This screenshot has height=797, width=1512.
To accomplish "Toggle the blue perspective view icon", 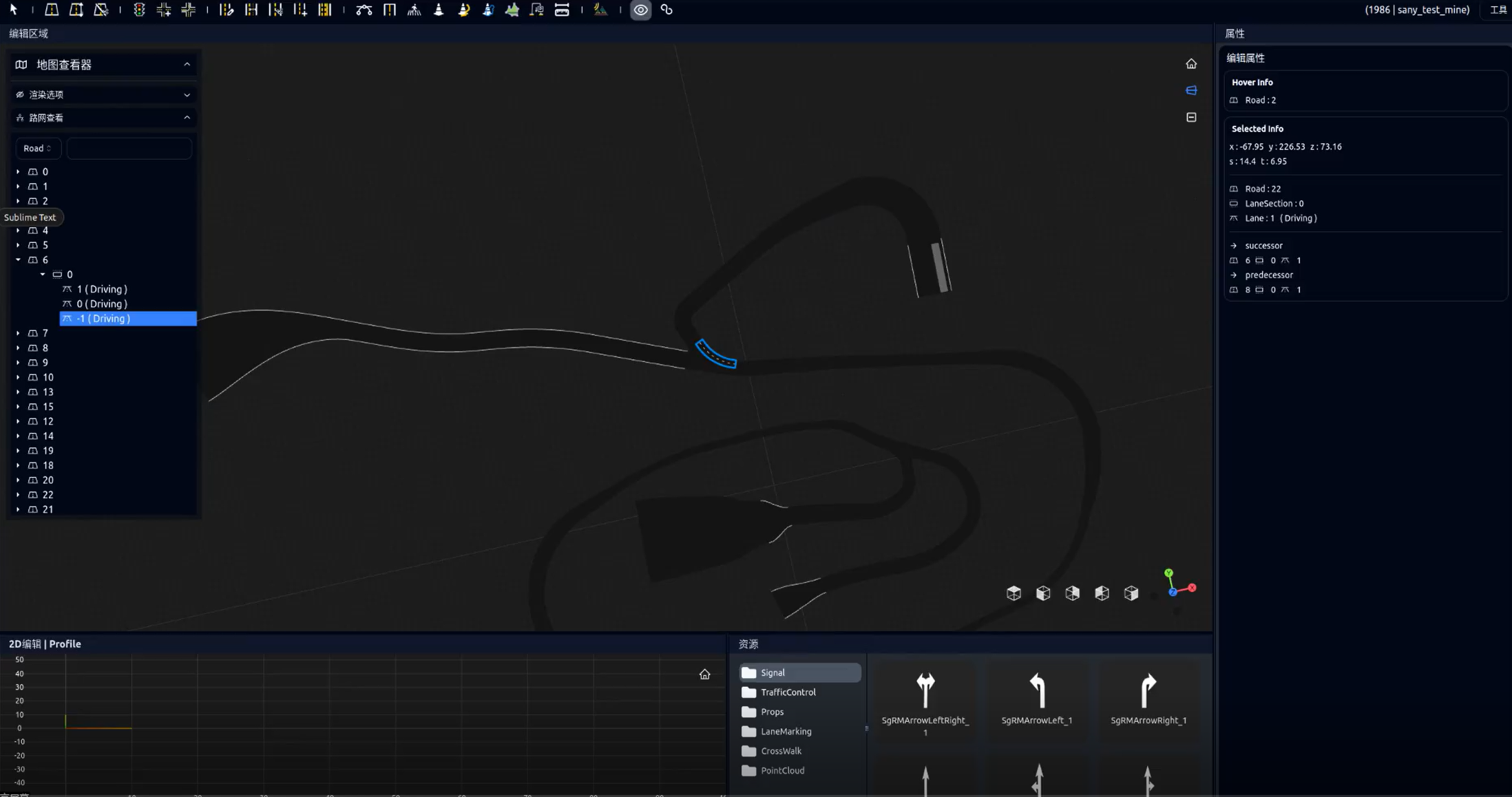I will (1191, 90).
